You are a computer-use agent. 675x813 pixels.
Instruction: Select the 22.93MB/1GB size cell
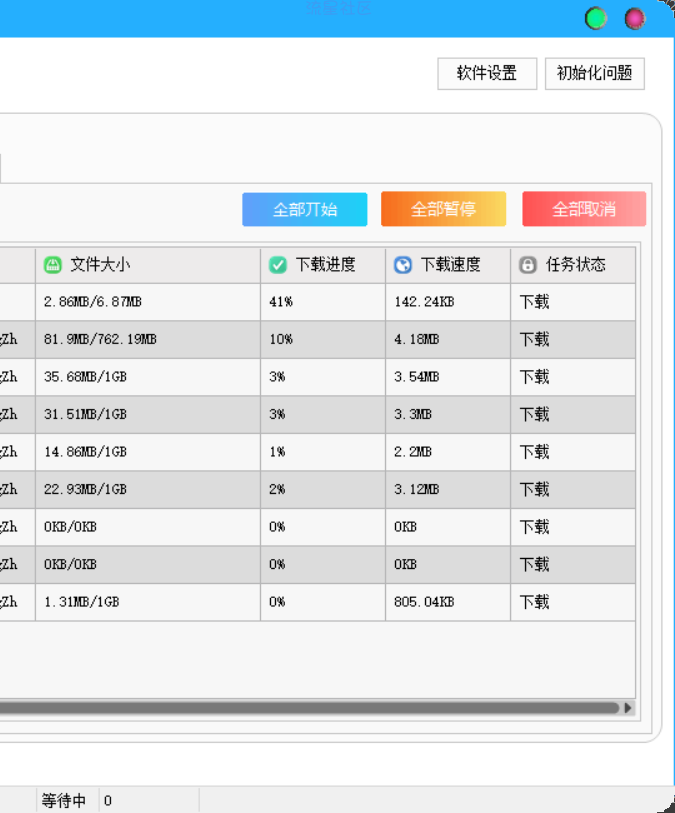[x=148, y=489]
